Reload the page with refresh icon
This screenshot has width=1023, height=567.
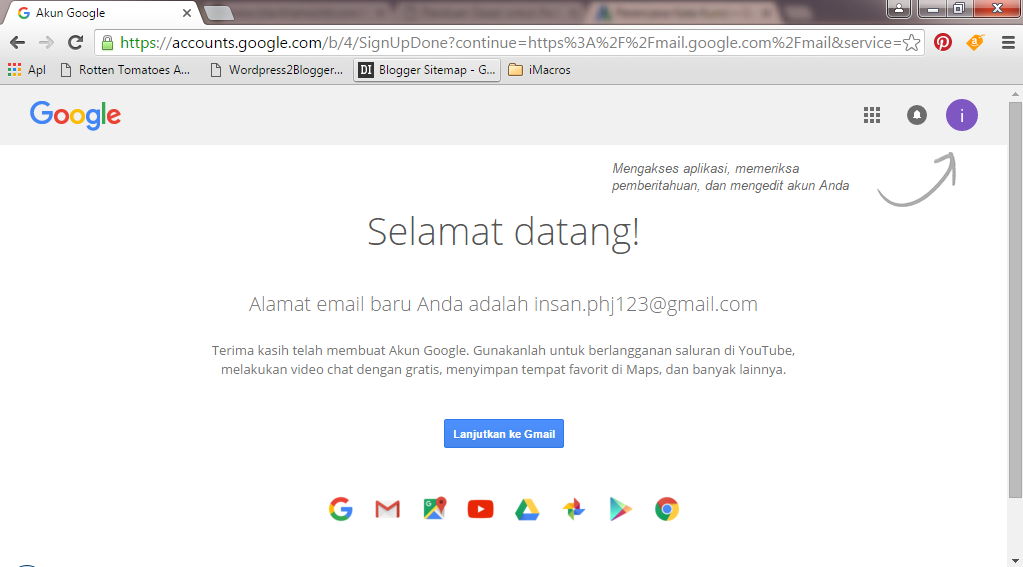click(76, 42)
